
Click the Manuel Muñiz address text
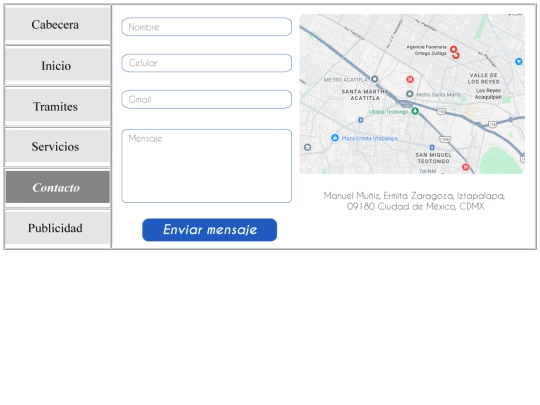pos(415,201)
